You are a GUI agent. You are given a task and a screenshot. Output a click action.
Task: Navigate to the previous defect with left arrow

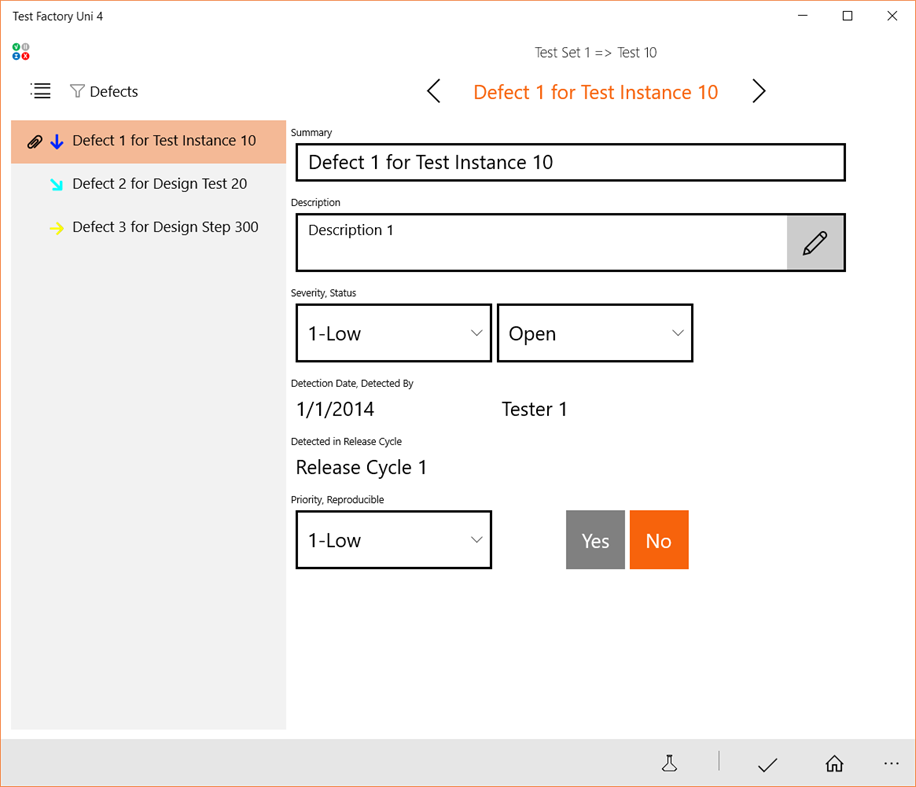coord(433,91)
